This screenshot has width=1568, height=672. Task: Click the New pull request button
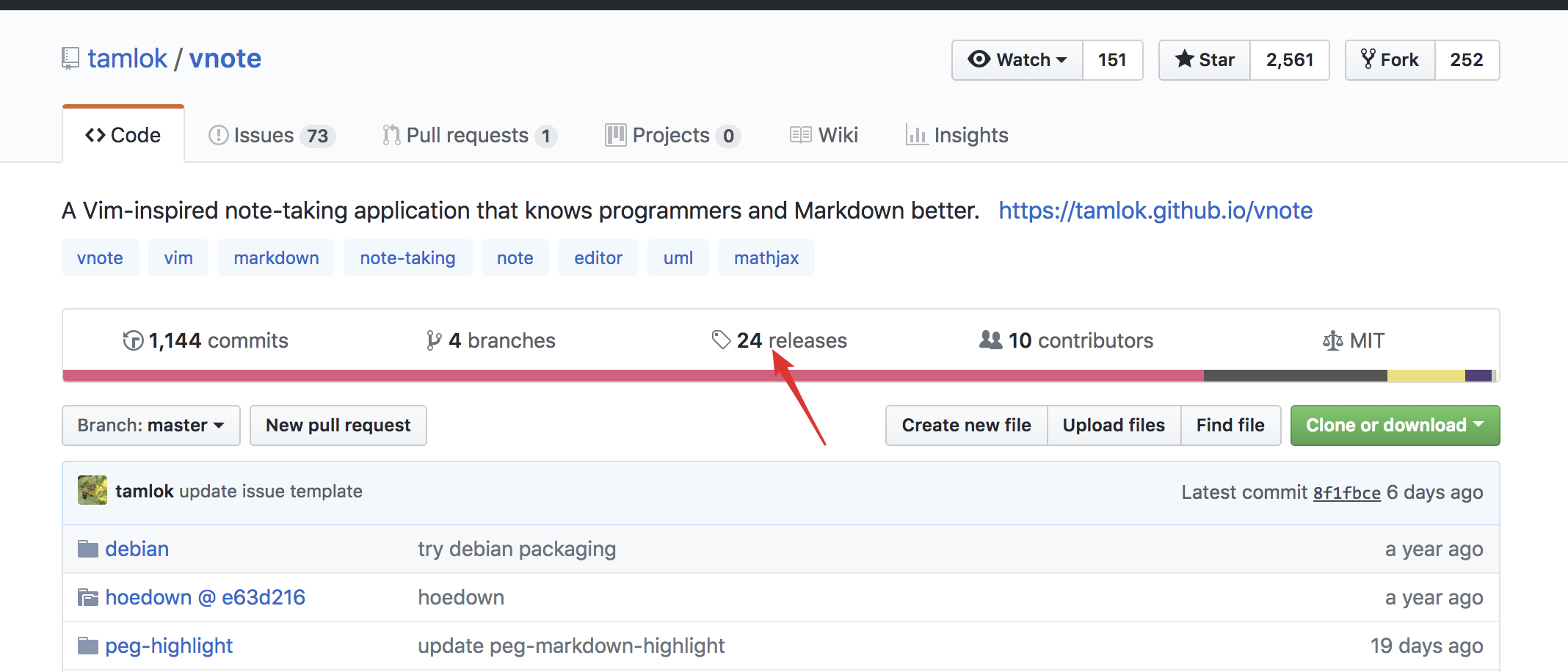tap(338, 426)
